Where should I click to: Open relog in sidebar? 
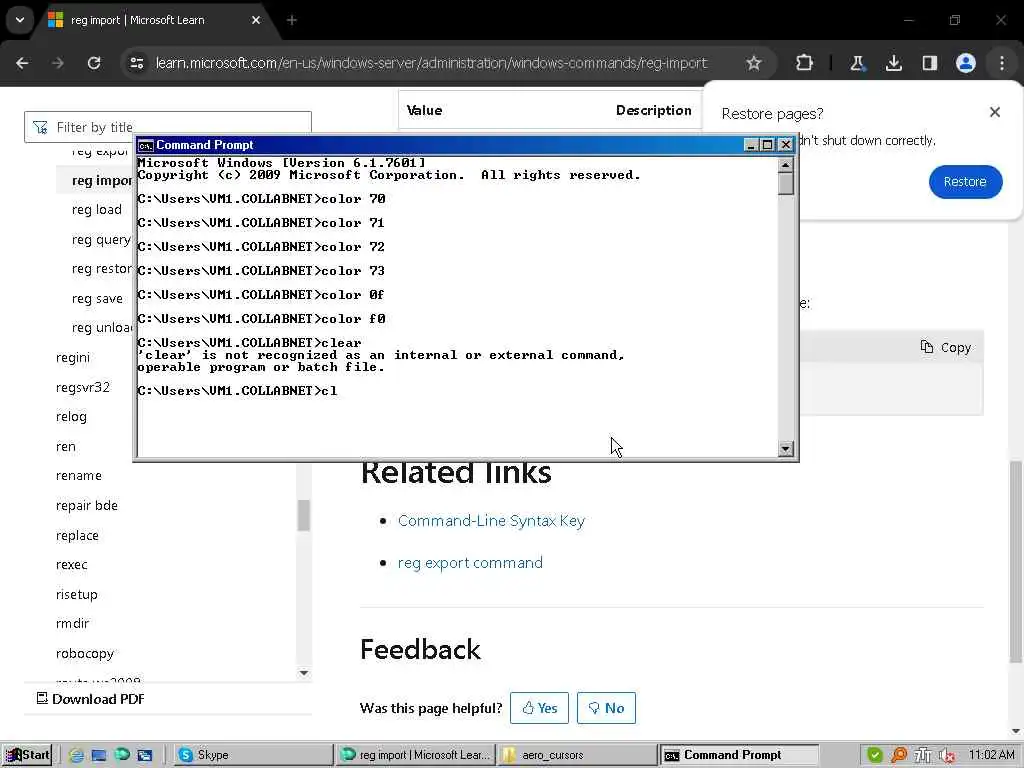click(71, 417)
